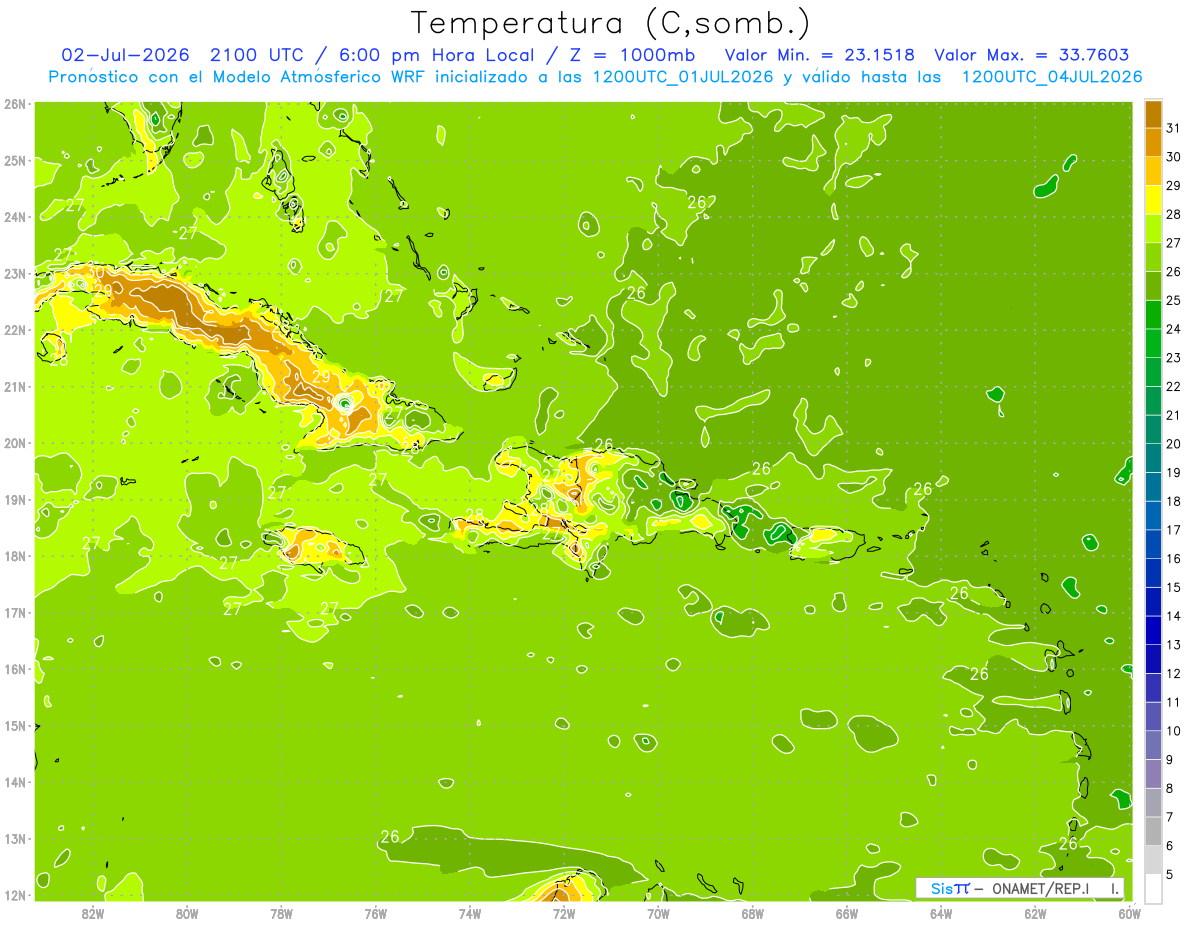Click the 21N latitude axis label

coord(14,386)
